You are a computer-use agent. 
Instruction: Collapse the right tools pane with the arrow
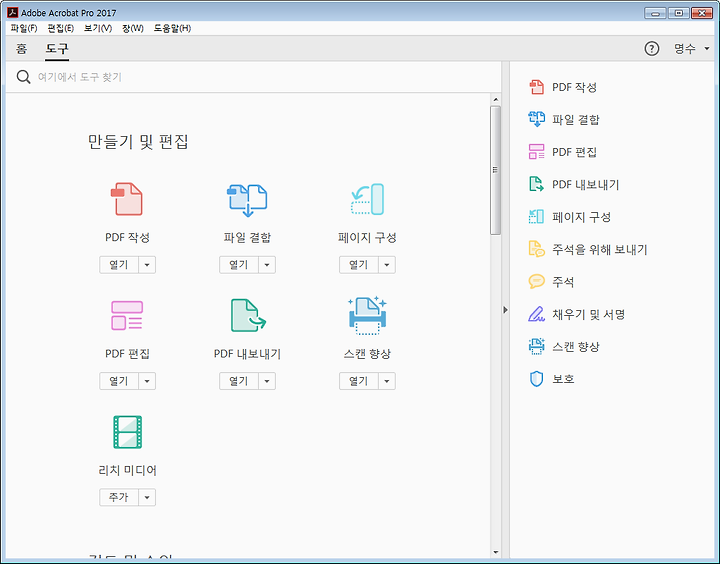click(505, 310)
